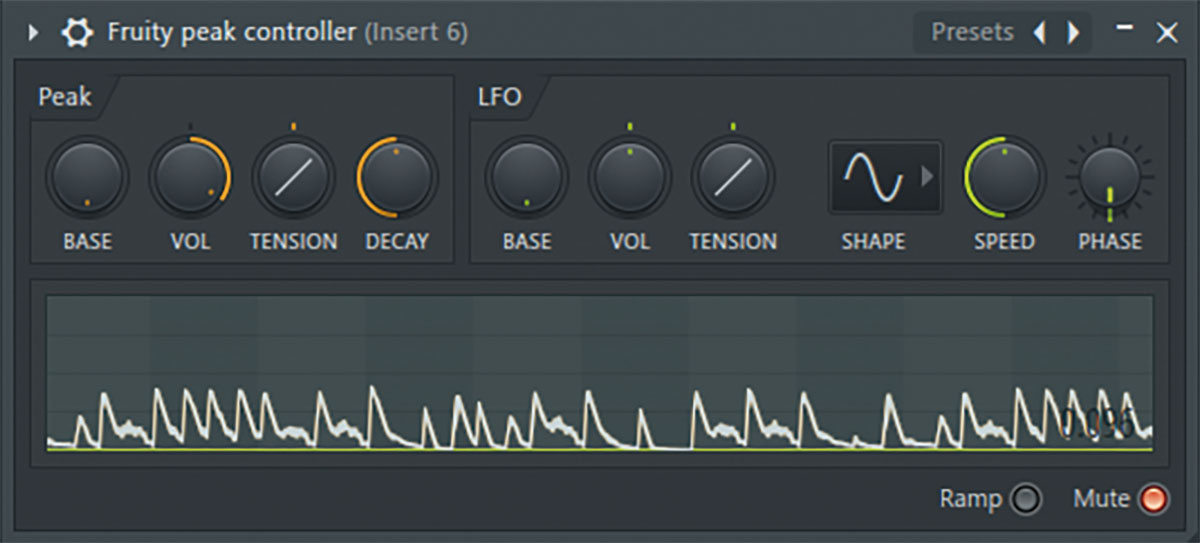Click the Peak DECAY knob
This screenshot has width=1200, height=543.
click(397, 178)
